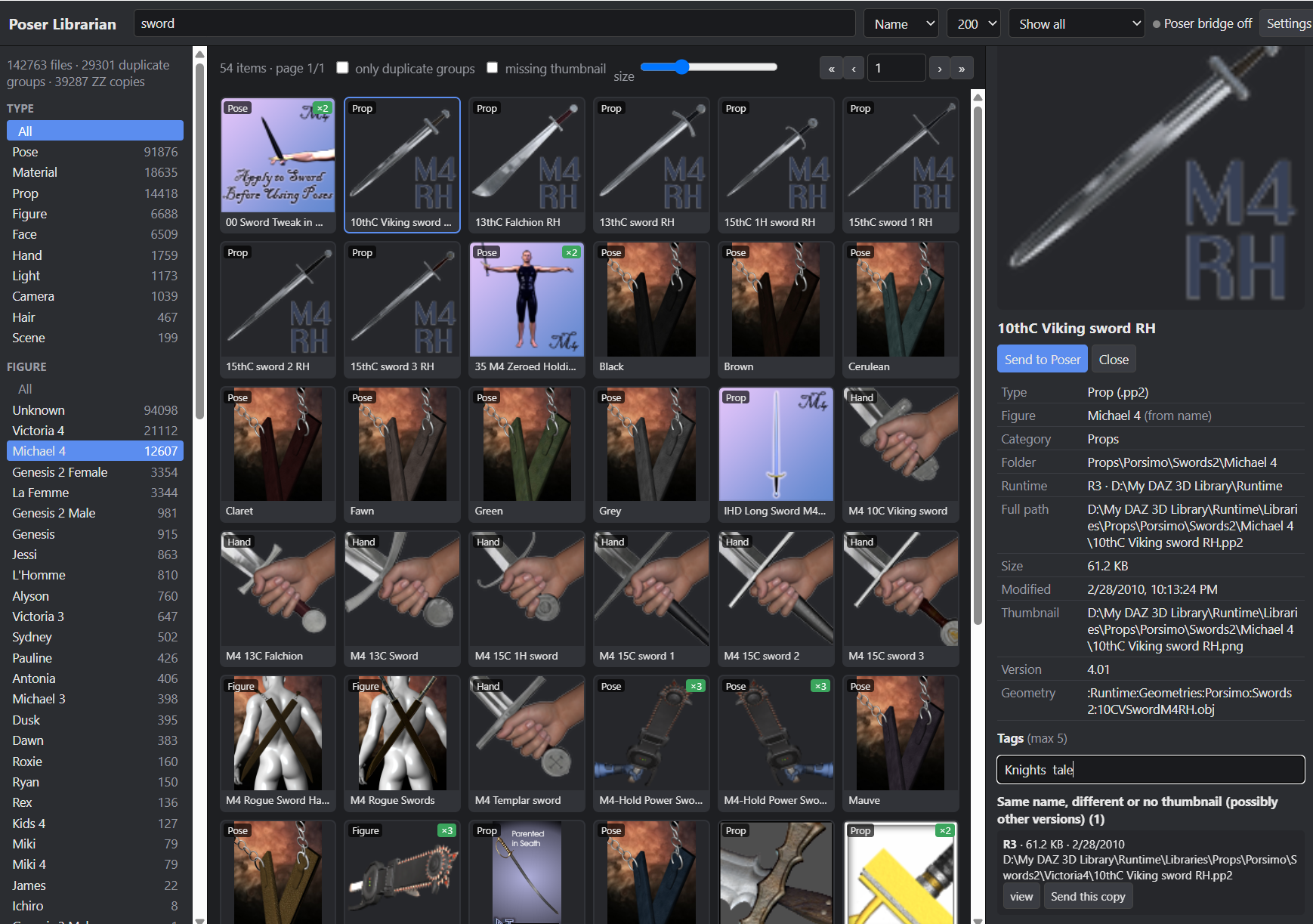Filter type by Pose
Image resolution: width=1313 pixels, height=924 pixels.
click(95, 152)
